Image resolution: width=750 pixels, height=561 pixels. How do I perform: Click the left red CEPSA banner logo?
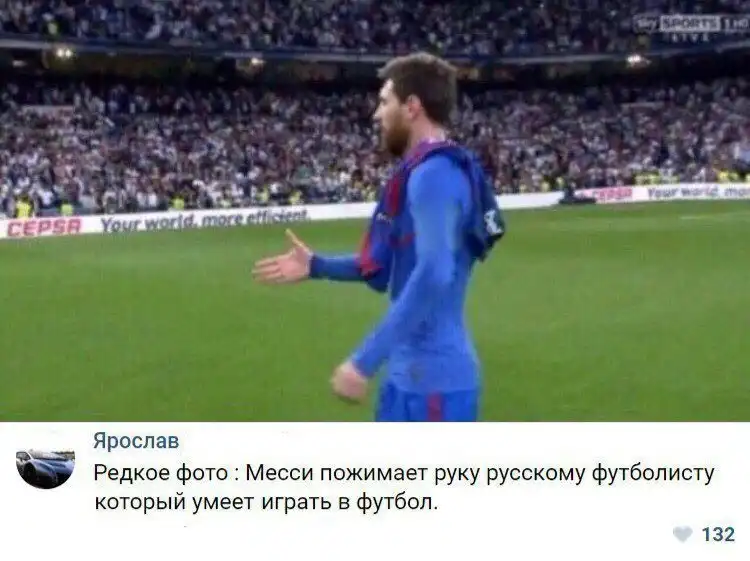44,227
